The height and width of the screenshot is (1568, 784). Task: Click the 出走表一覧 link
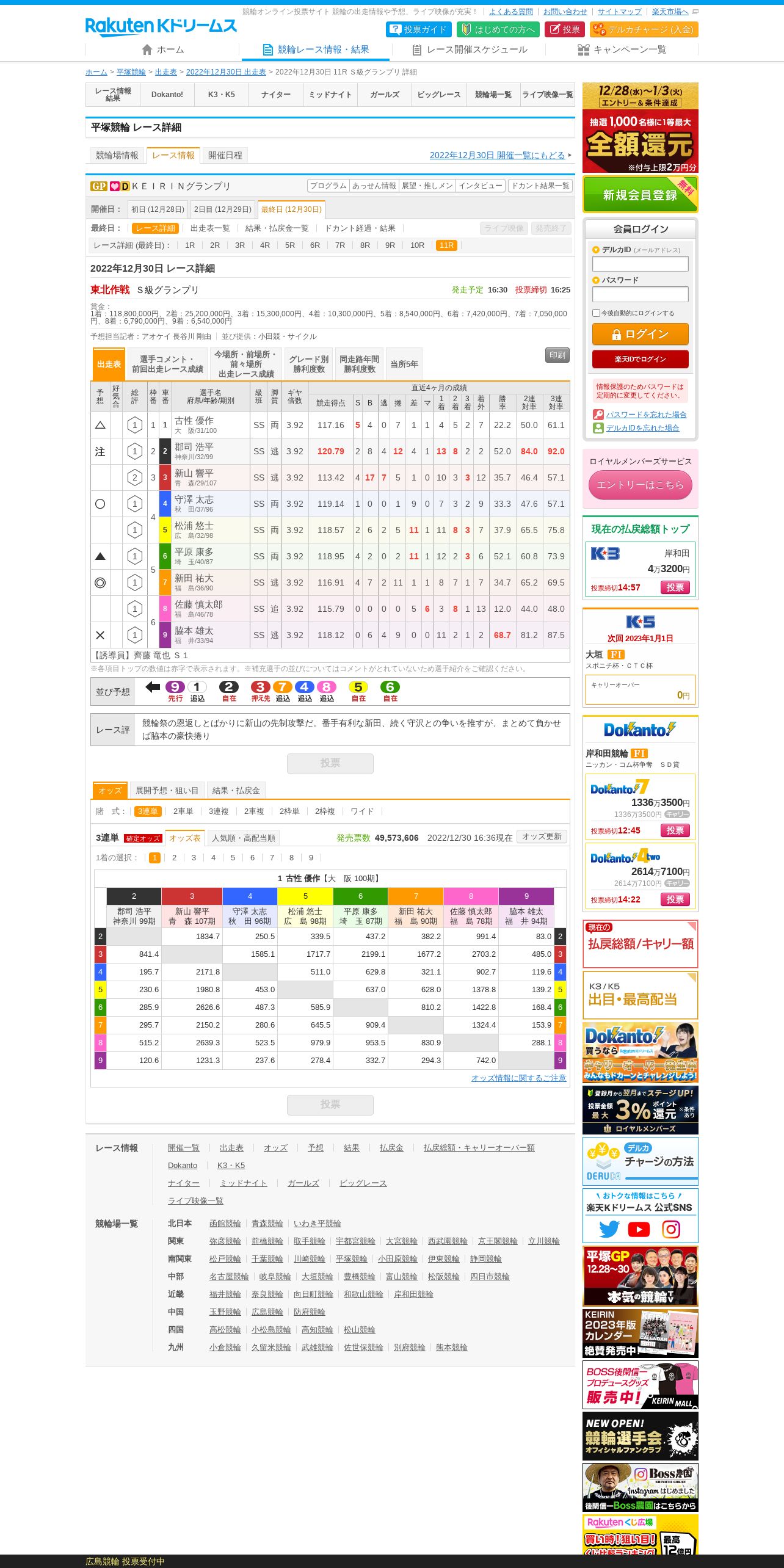click(210, 228)
